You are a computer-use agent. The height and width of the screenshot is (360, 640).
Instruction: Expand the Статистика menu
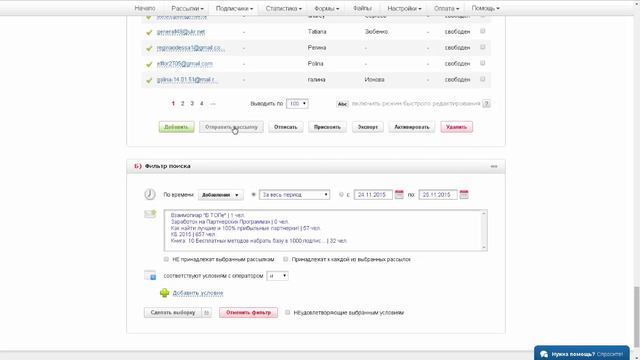pyautogui.click(x=284, y=8)
